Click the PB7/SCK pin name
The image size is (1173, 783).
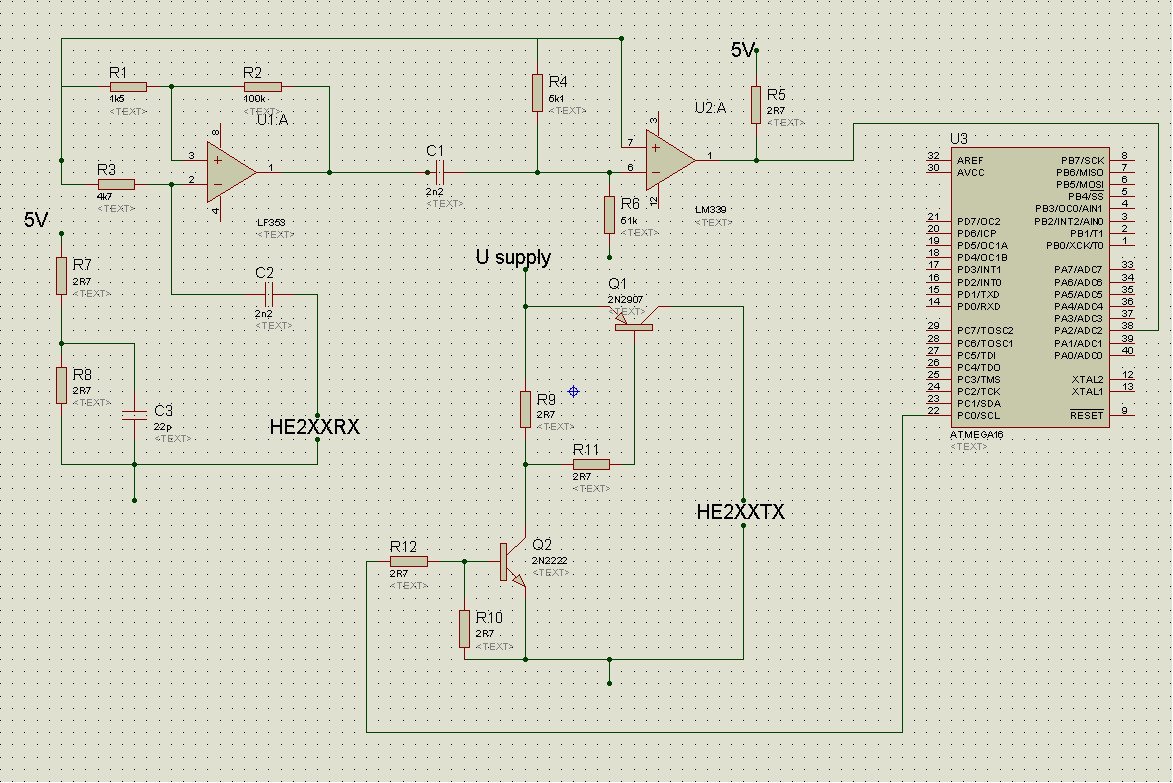coord(1082,161)
